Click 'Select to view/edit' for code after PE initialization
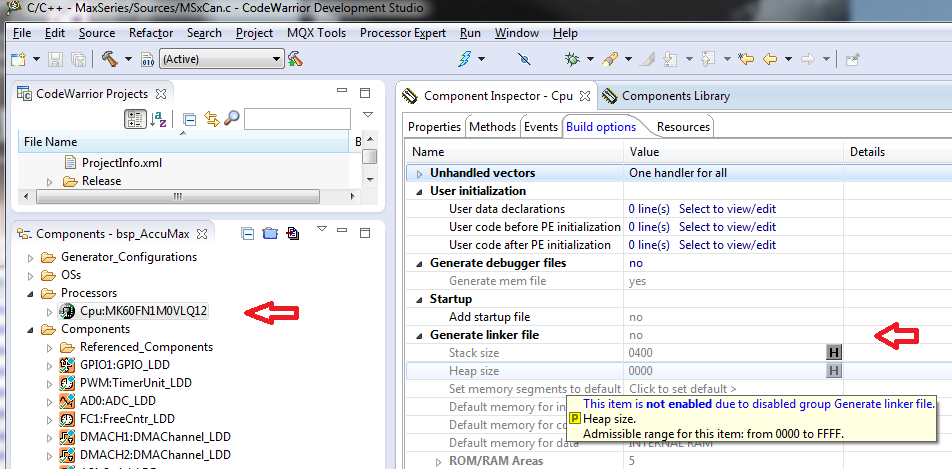Image resolution: width=952 pixels, height=469 pixels. pyautogui.click(x=727, y=245)
